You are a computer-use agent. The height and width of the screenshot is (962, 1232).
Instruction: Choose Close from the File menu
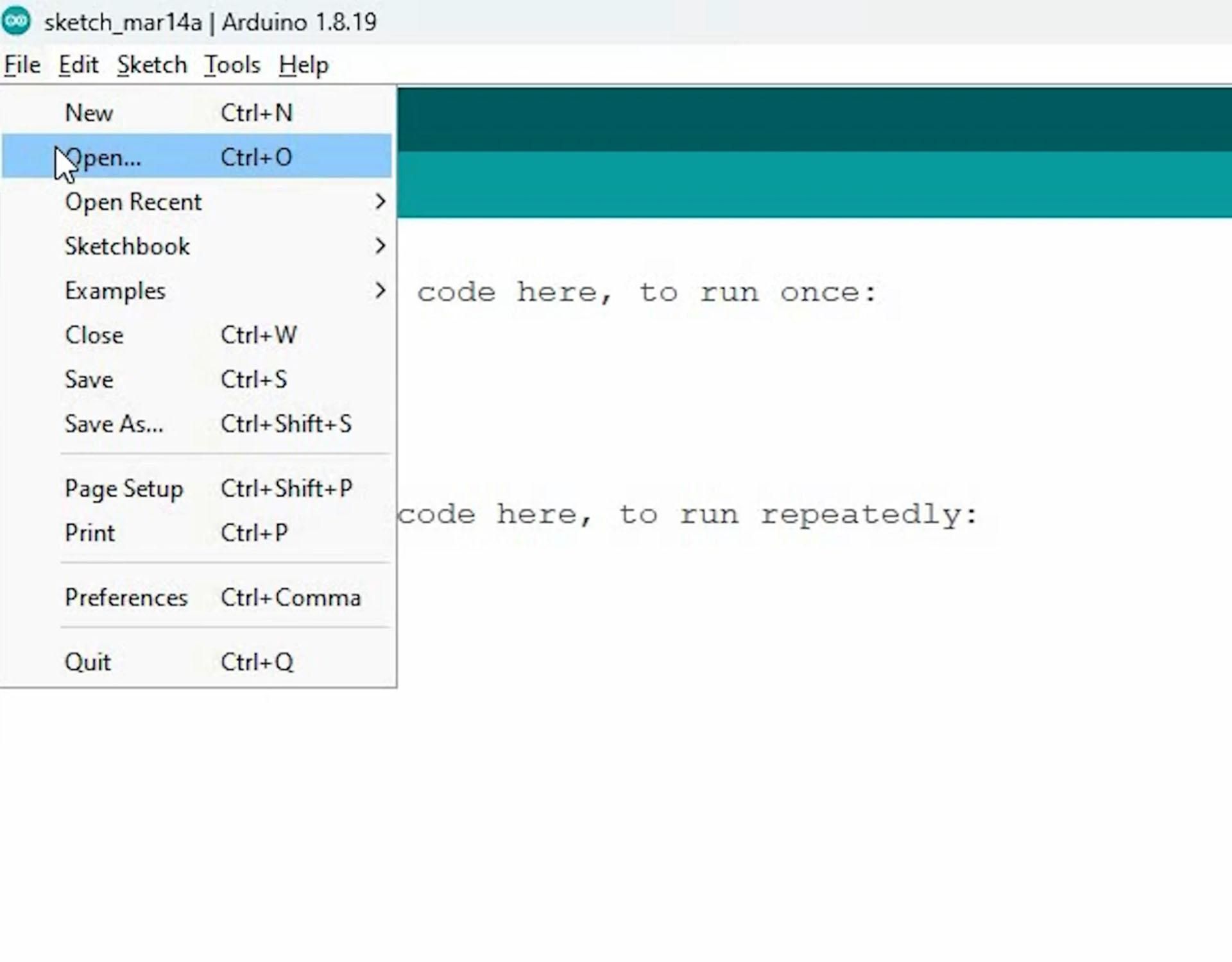196,335
